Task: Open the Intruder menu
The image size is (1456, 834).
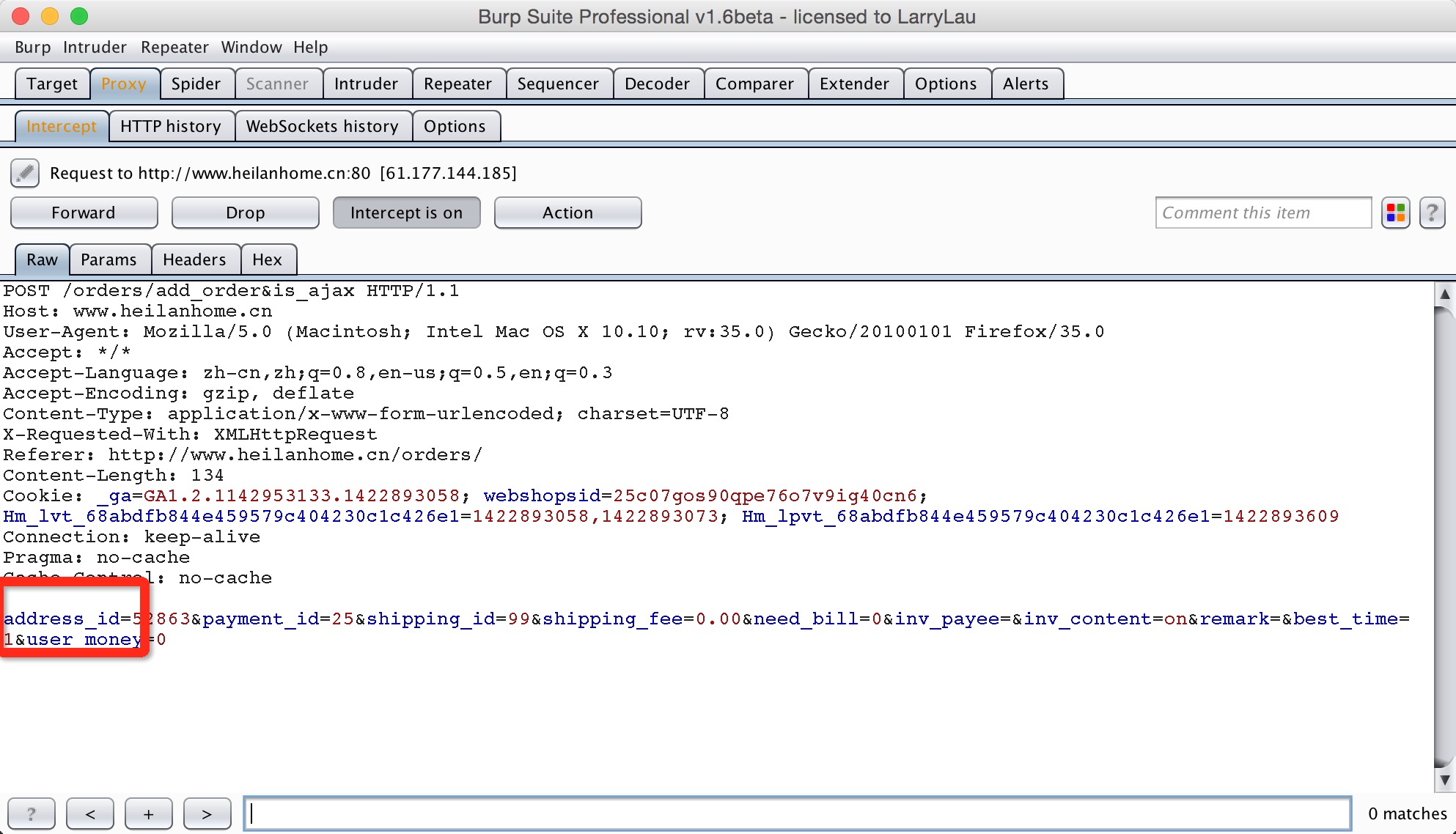Action: tap(95, 47)
